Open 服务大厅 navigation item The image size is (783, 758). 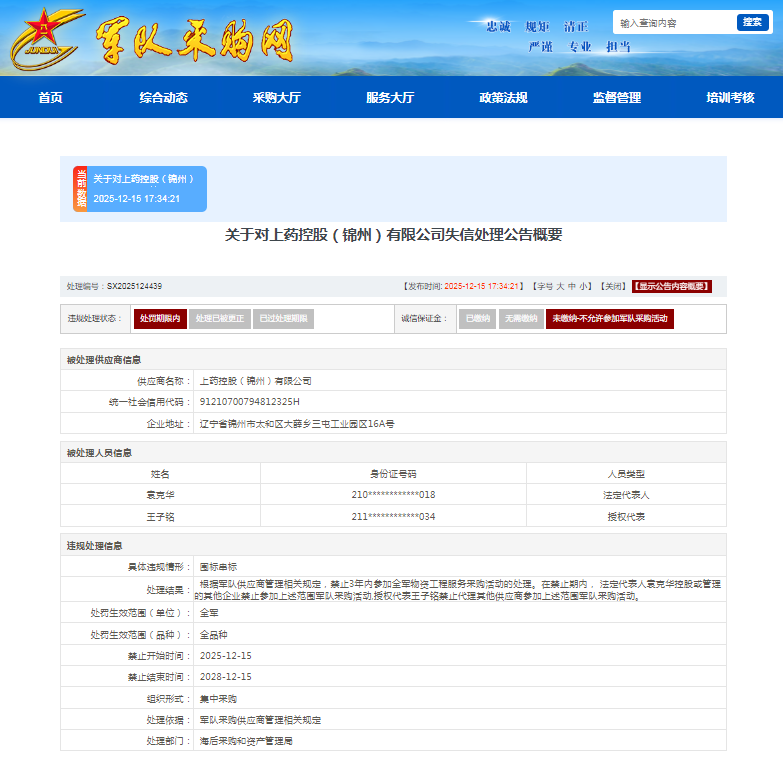pos(390,97)
